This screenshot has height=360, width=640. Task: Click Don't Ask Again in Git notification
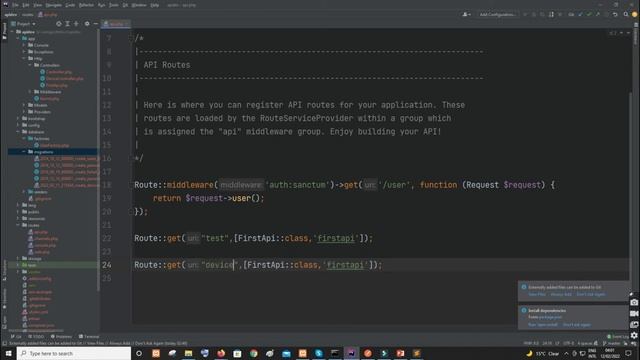(x=591, y=294)
